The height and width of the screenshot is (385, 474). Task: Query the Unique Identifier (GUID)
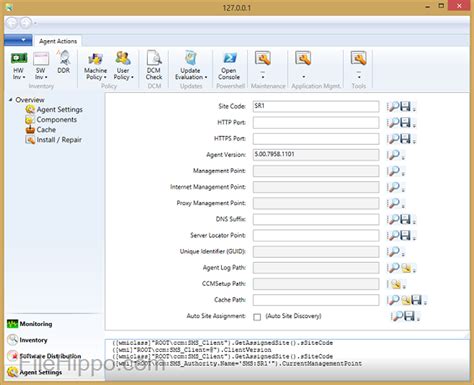(x=393, y=251)
